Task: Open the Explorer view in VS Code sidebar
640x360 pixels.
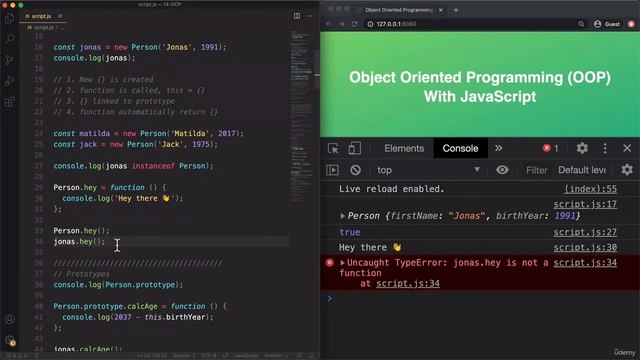Action: pyautogui.click(x=9, y=18)
